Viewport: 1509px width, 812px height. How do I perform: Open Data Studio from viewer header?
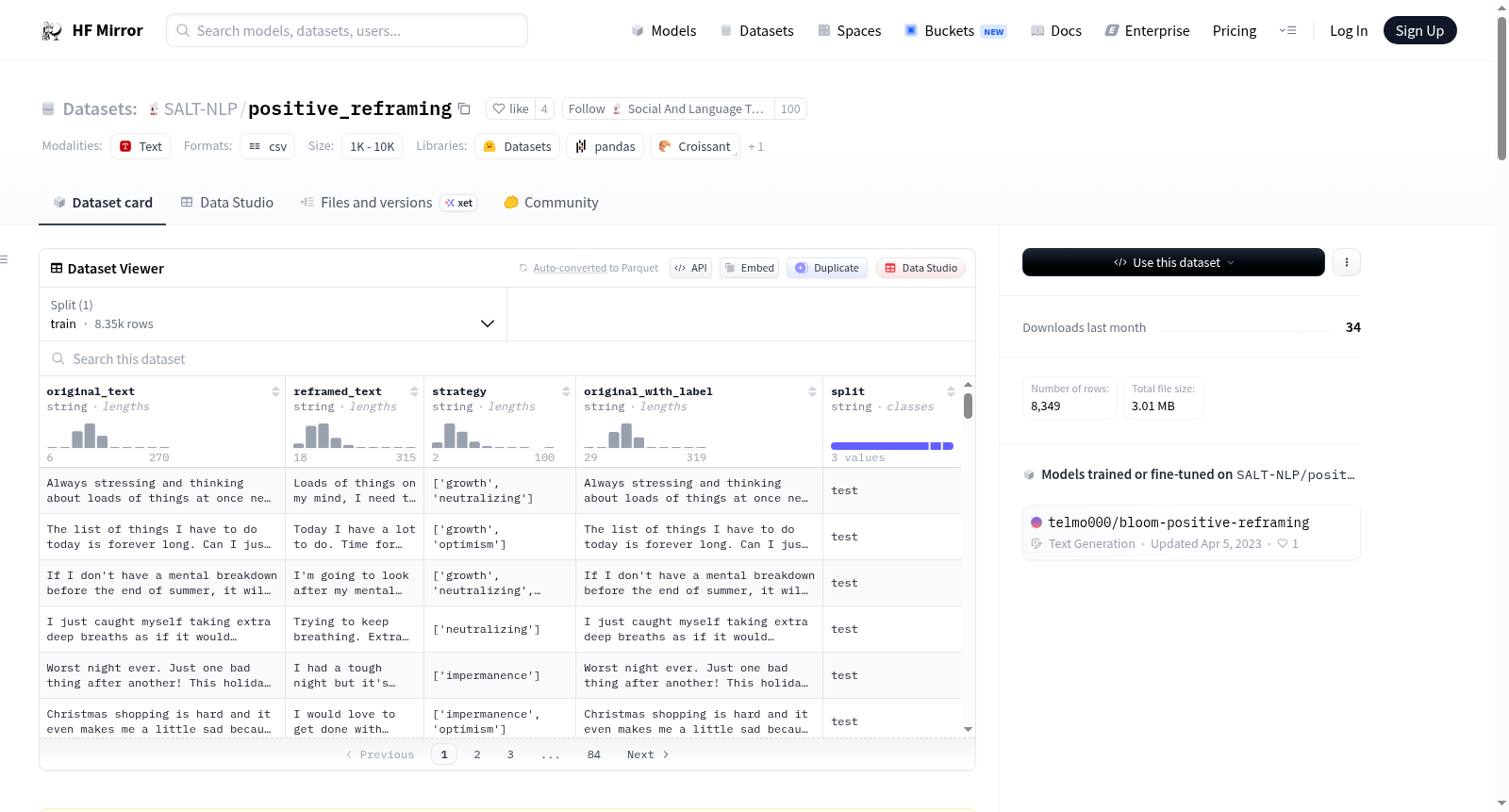(x=920, y=268)
